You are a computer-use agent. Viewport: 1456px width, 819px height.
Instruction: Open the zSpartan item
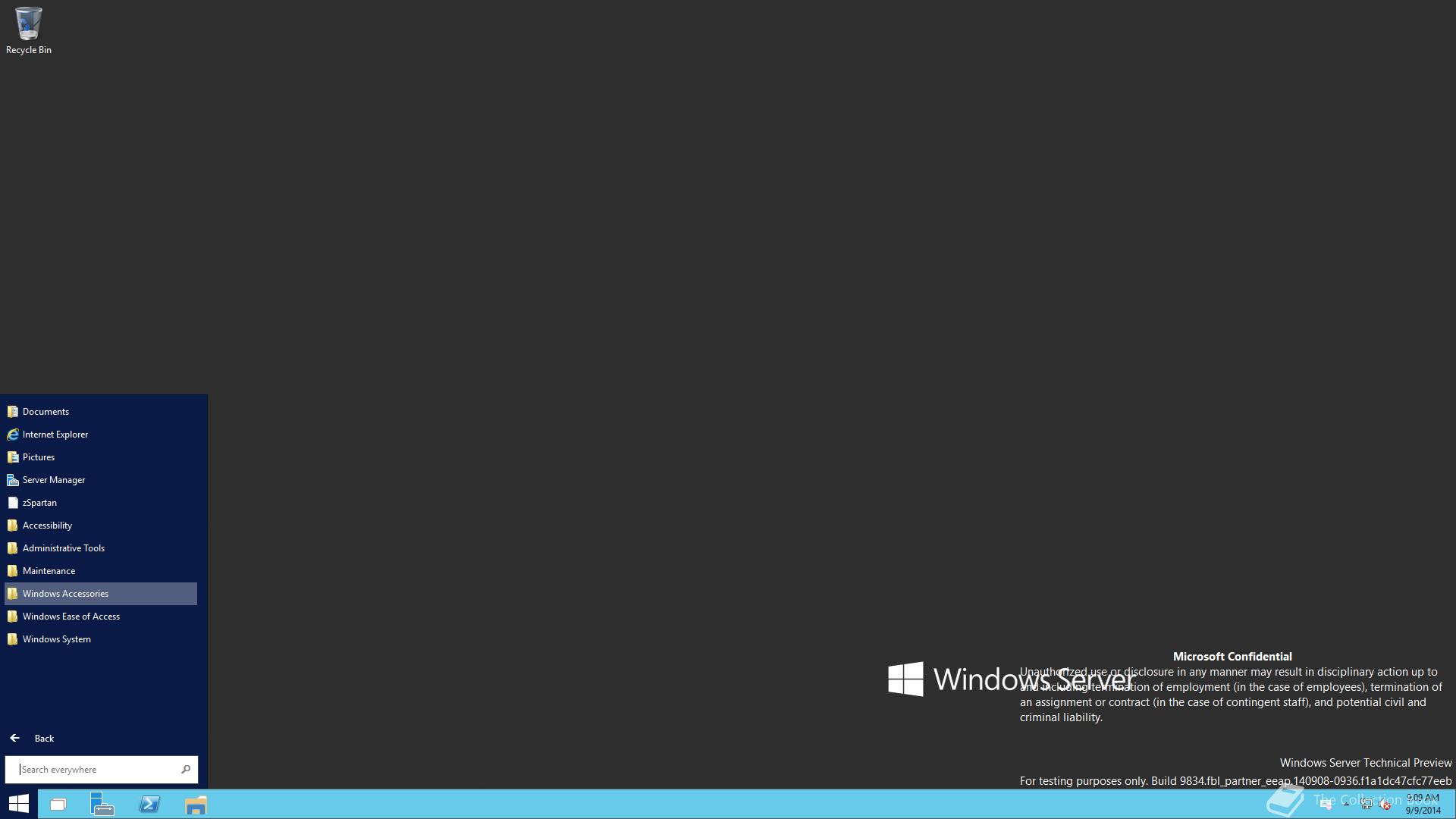(101, 503)
